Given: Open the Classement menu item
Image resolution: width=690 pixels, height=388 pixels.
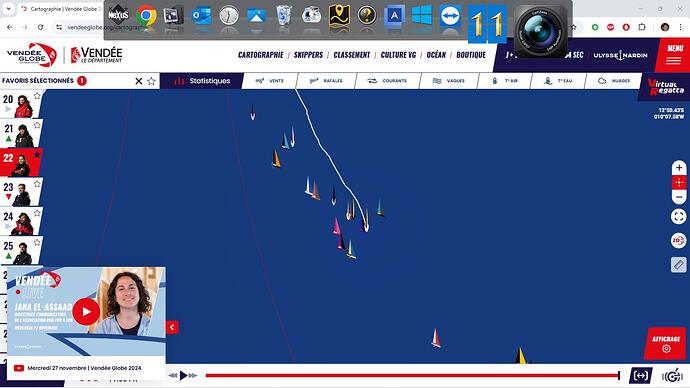Looking at the screenshot, I should coord(352,55).
